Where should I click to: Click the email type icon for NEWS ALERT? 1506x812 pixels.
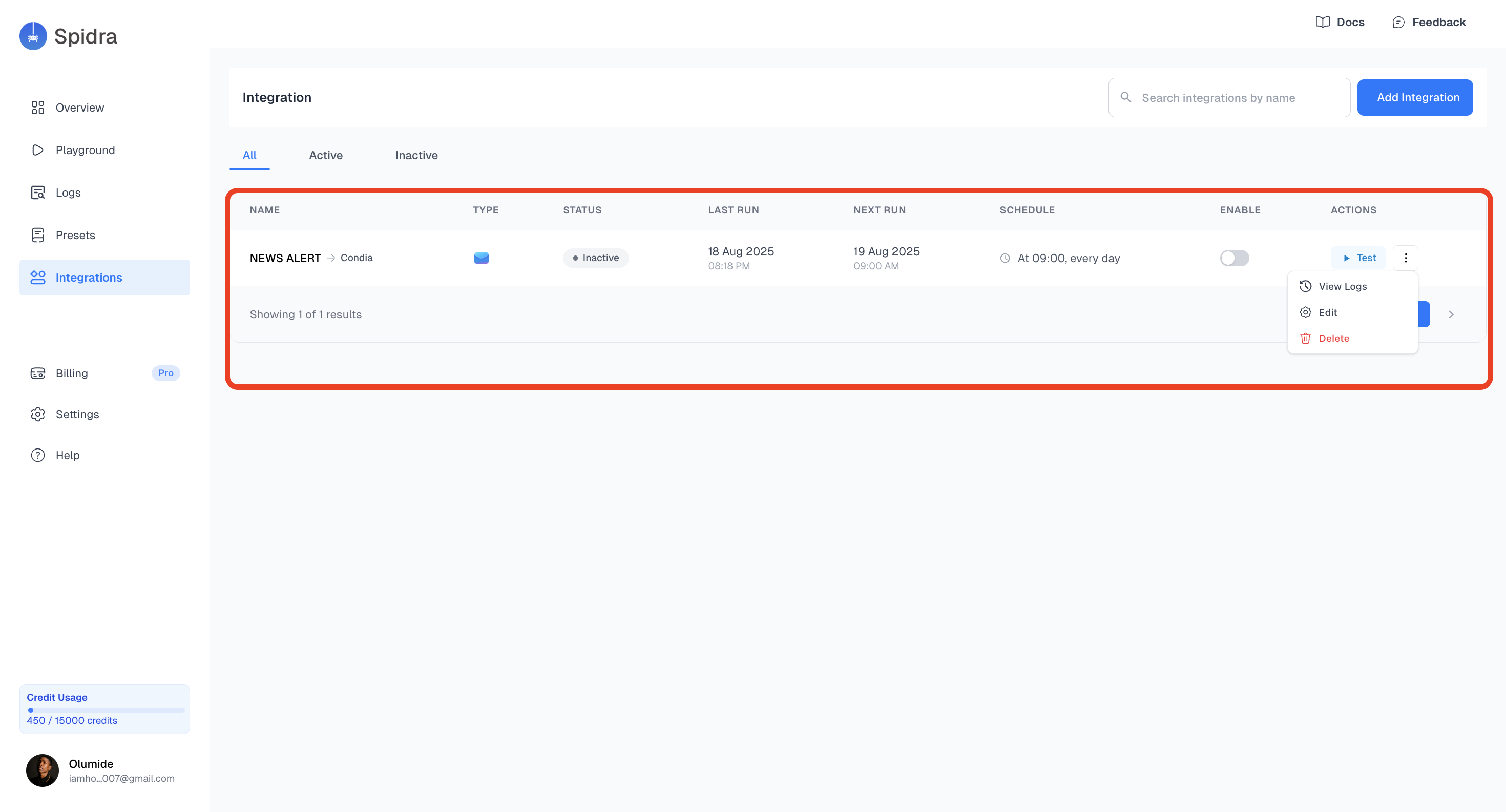[x=480, y=258]
